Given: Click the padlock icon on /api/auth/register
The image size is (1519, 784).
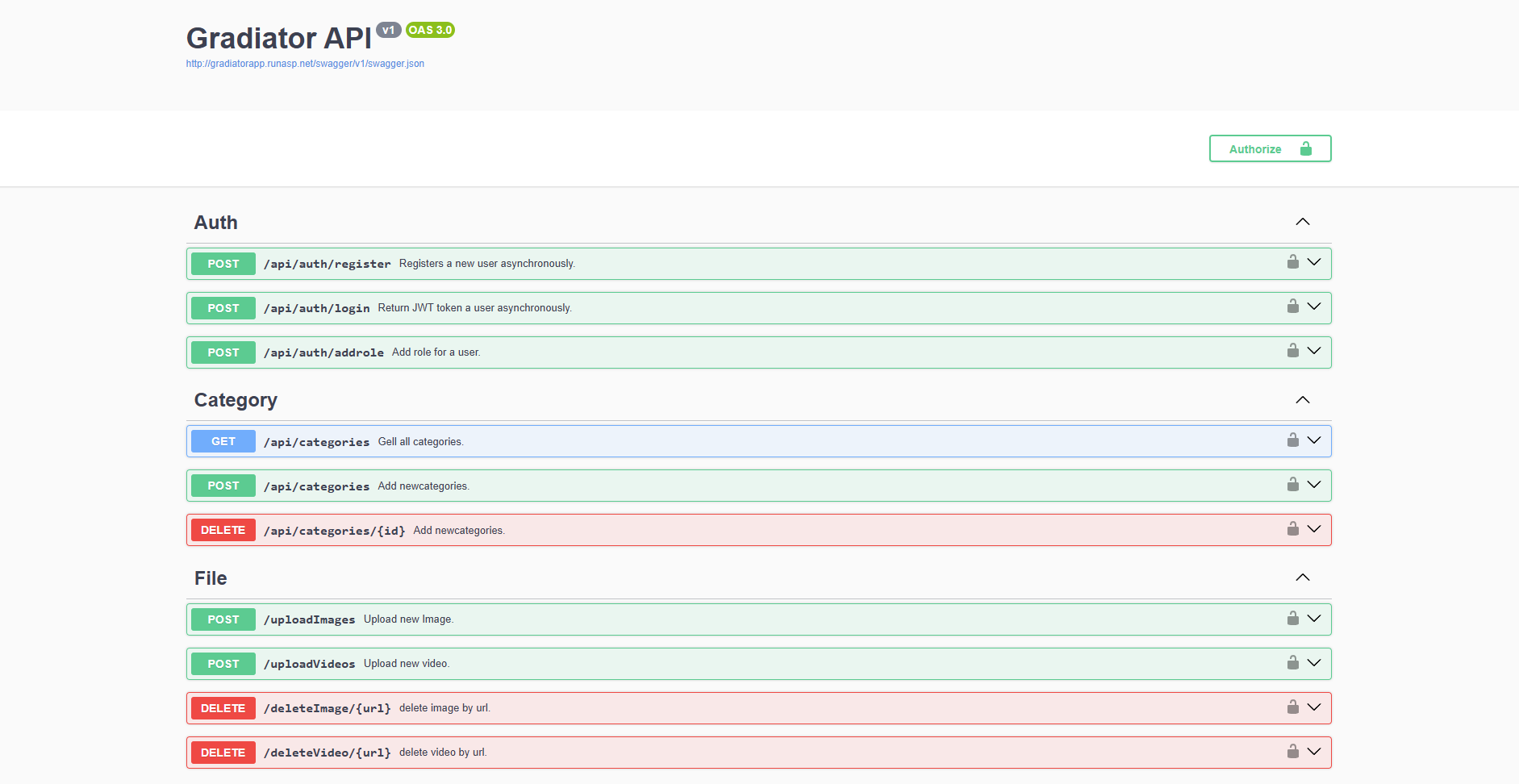Looking at the screenshot, I should (x=1293, y=263).
